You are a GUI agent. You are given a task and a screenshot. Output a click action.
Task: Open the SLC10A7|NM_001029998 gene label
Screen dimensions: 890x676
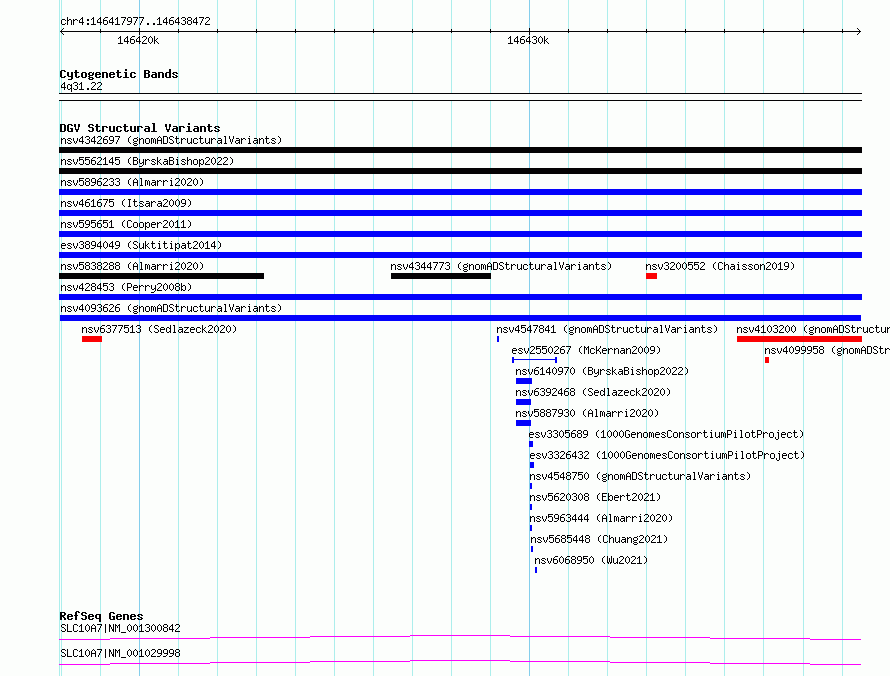point(120,653)
